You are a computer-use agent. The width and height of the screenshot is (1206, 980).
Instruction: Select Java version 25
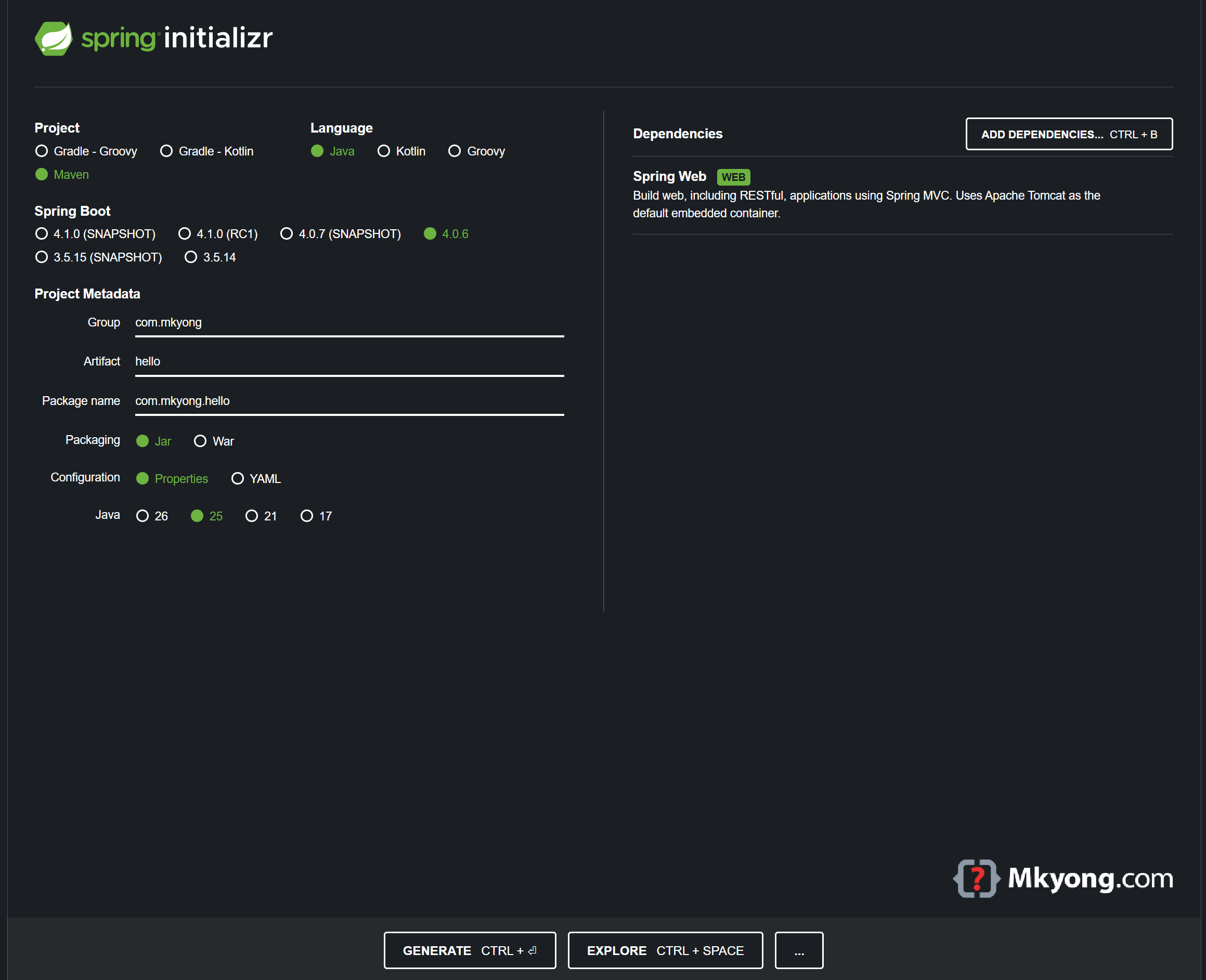tap(206, 516)
